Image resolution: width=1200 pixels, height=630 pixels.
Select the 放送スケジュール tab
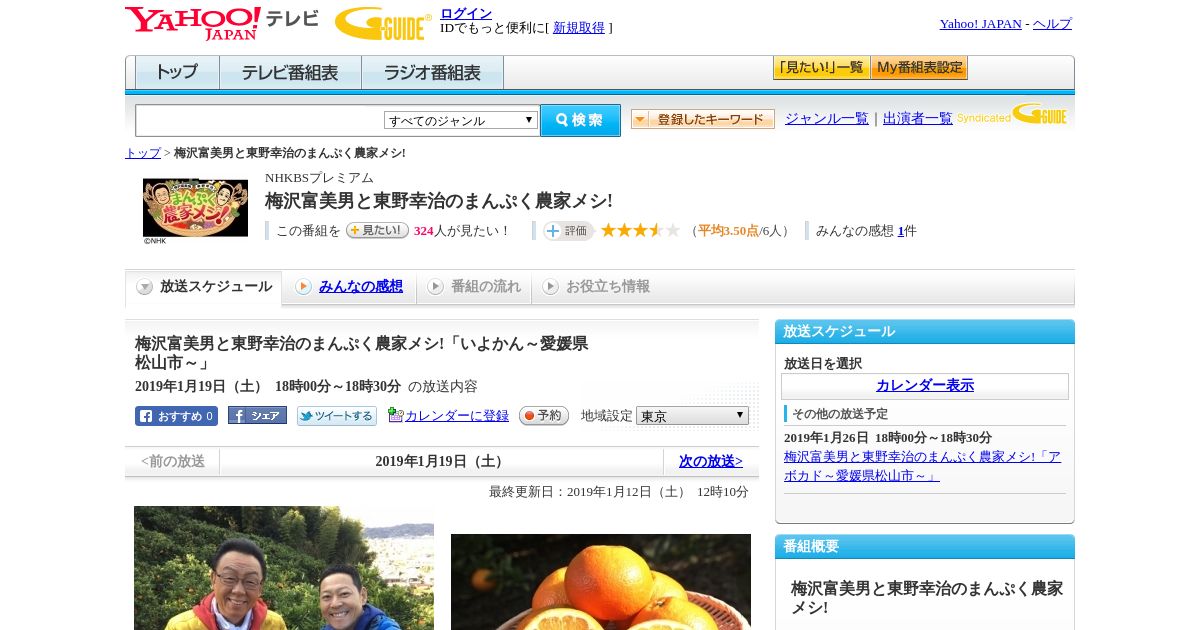point(204,287)
